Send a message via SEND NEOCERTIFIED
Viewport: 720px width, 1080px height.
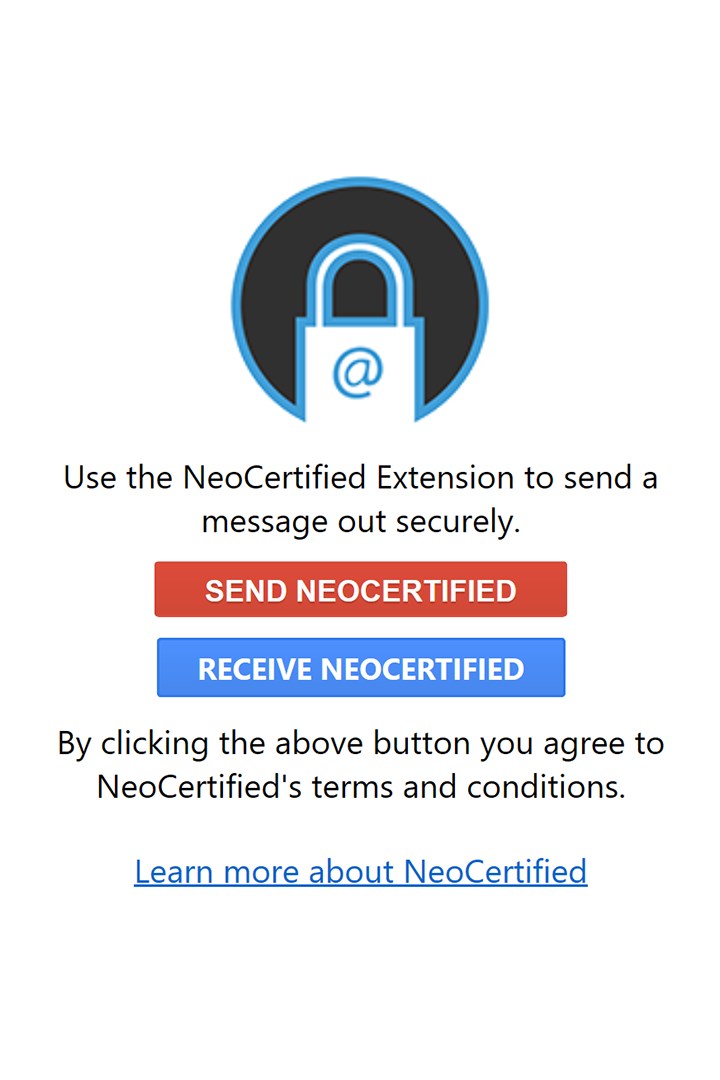point(360,589)
